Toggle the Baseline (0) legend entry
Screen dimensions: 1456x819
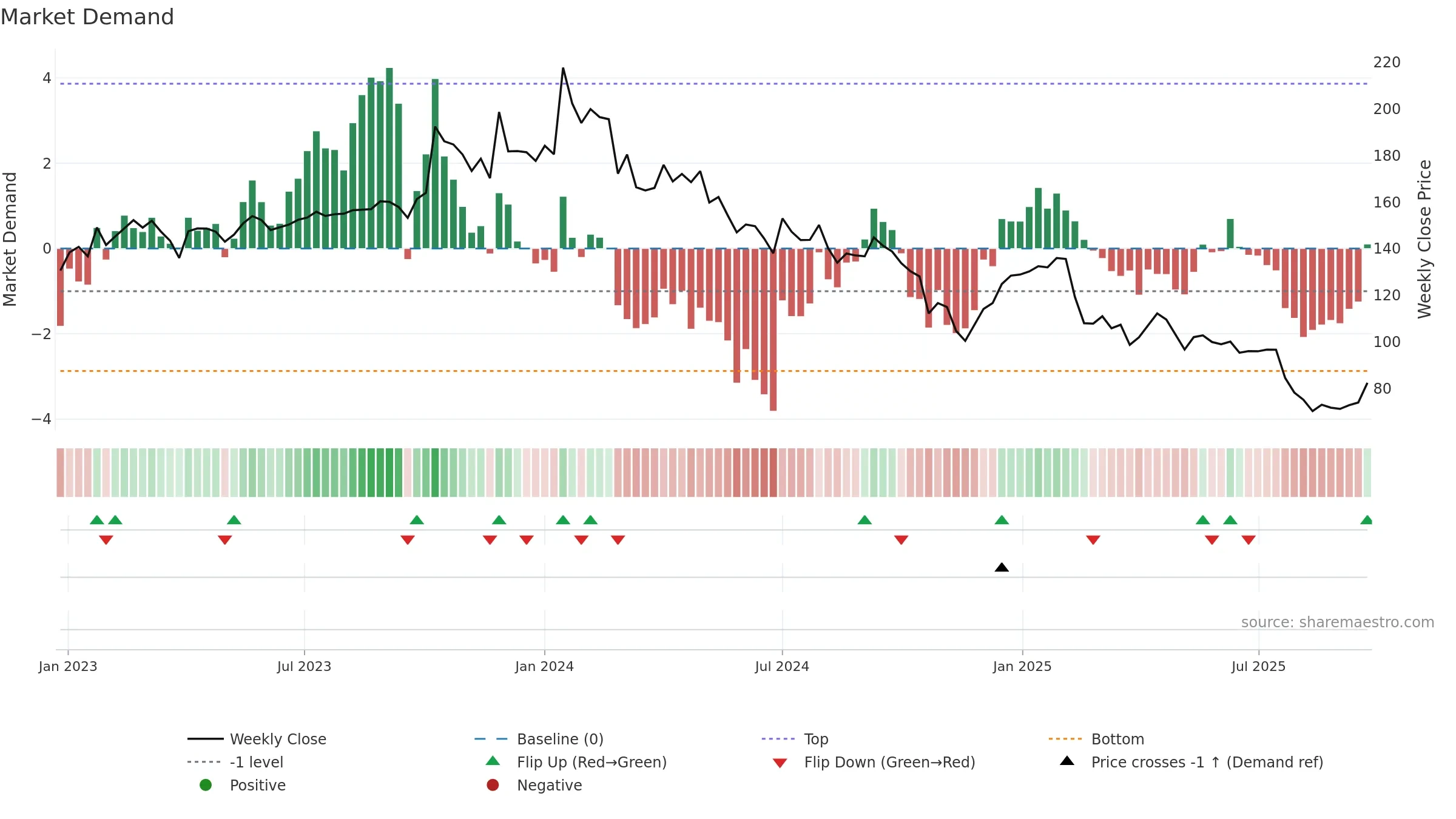[539, 739]
